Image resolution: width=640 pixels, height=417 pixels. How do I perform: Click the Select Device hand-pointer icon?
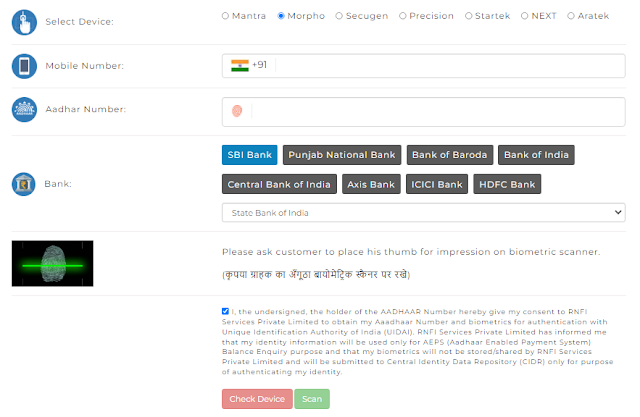click(24, 22)
